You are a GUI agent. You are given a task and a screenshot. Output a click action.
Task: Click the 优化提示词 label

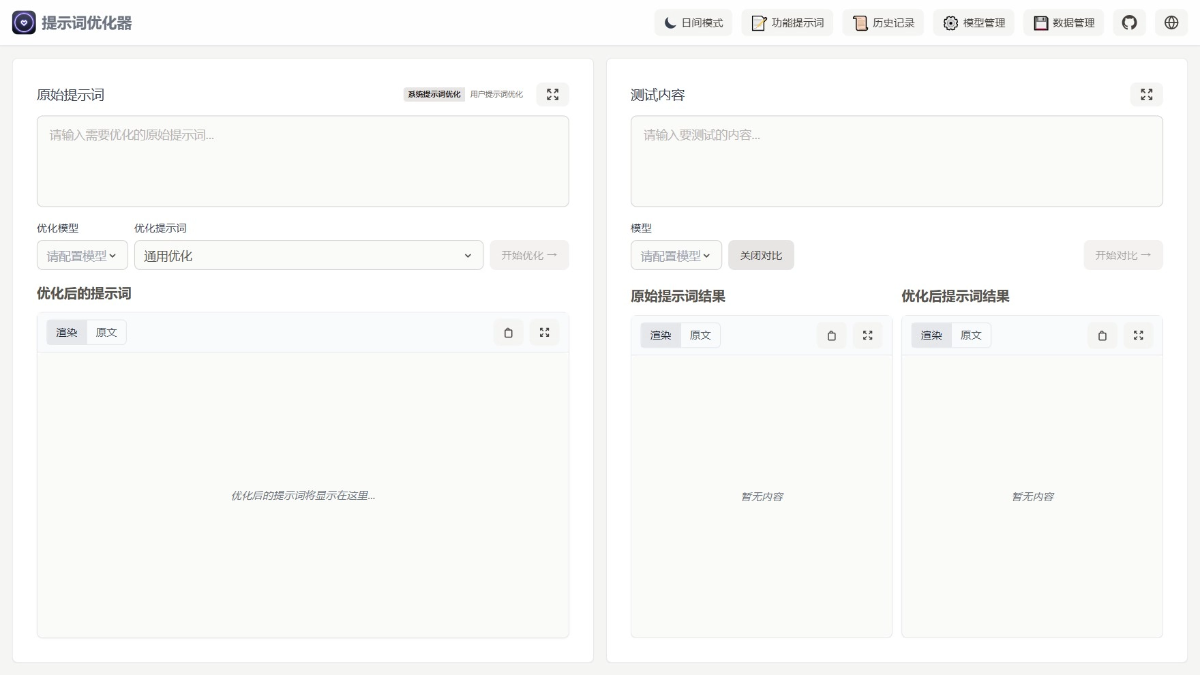[160, 228]
